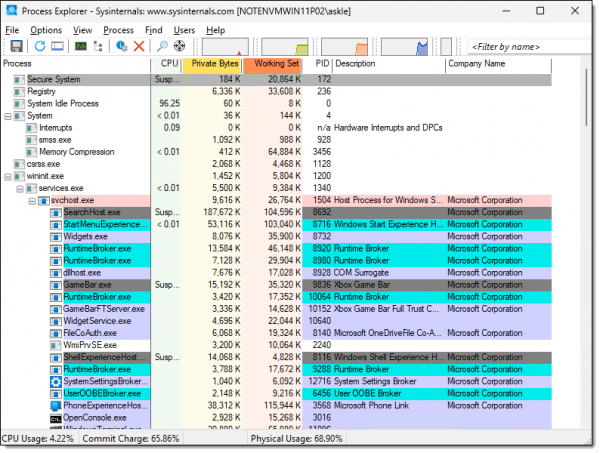The width and height of the screenshot is (600, 453).
Task: Open the physical memory orange graph
Action: click(x=344, y=47)
